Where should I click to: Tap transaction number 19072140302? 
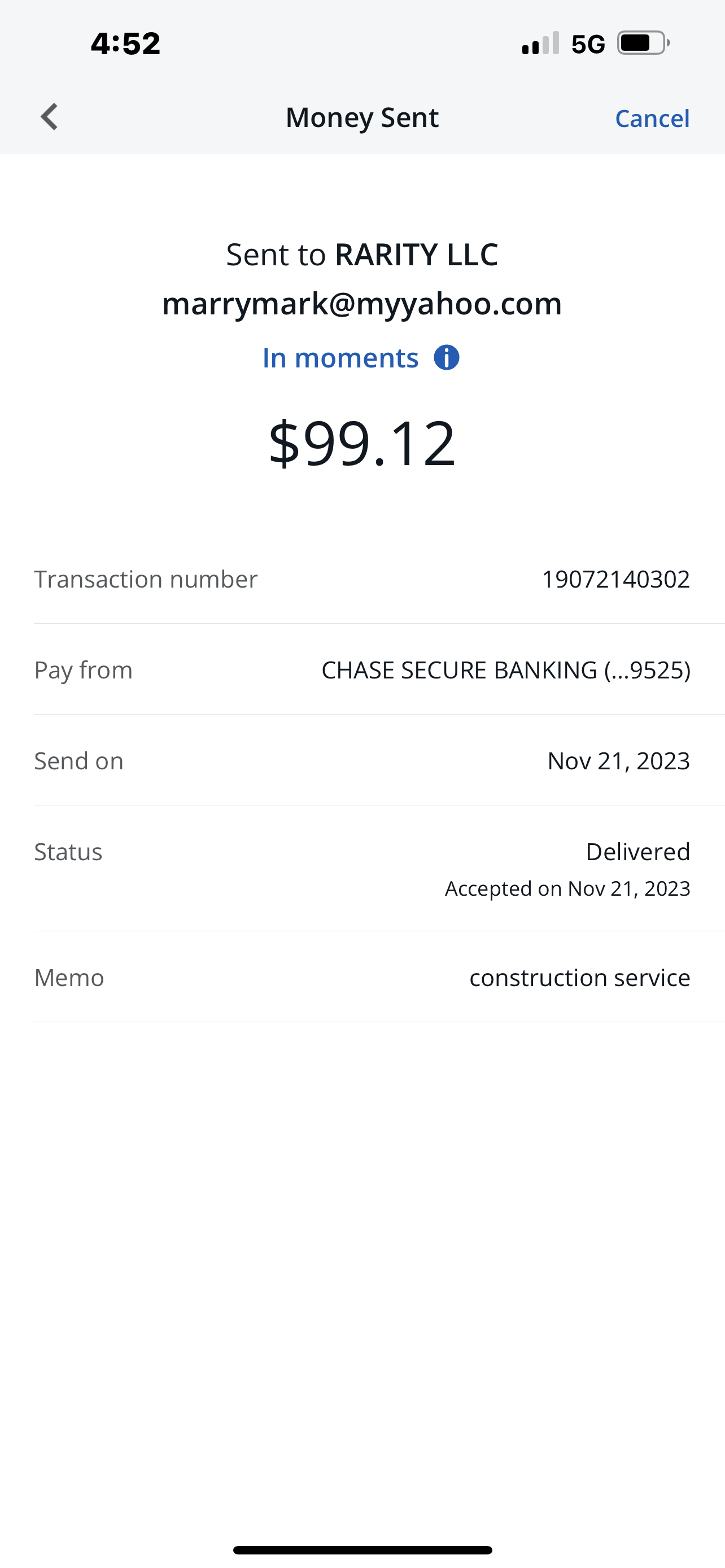(x=615, y=579)
